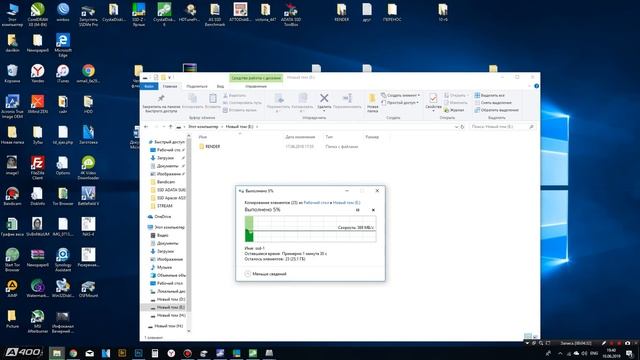Click File Explorer icon on the taskbar
This screenshot has width=640, height=360.
56,353
